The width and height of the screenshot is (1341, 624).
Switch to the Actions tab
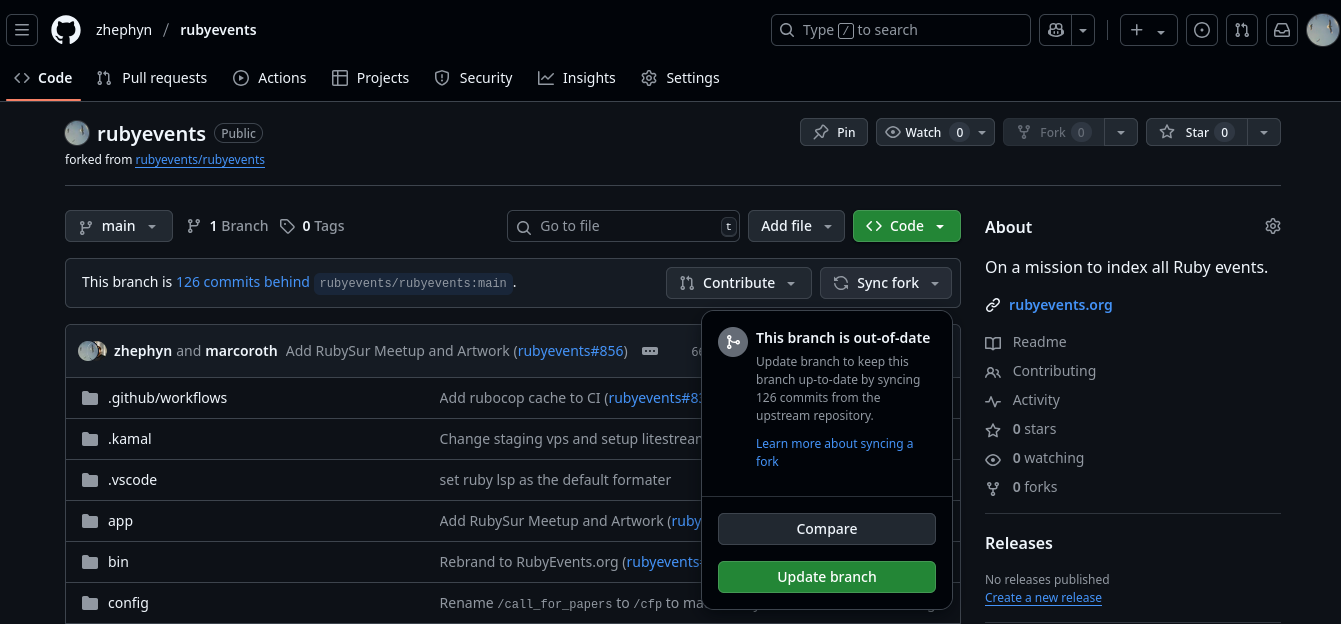(x=270, y=78)
